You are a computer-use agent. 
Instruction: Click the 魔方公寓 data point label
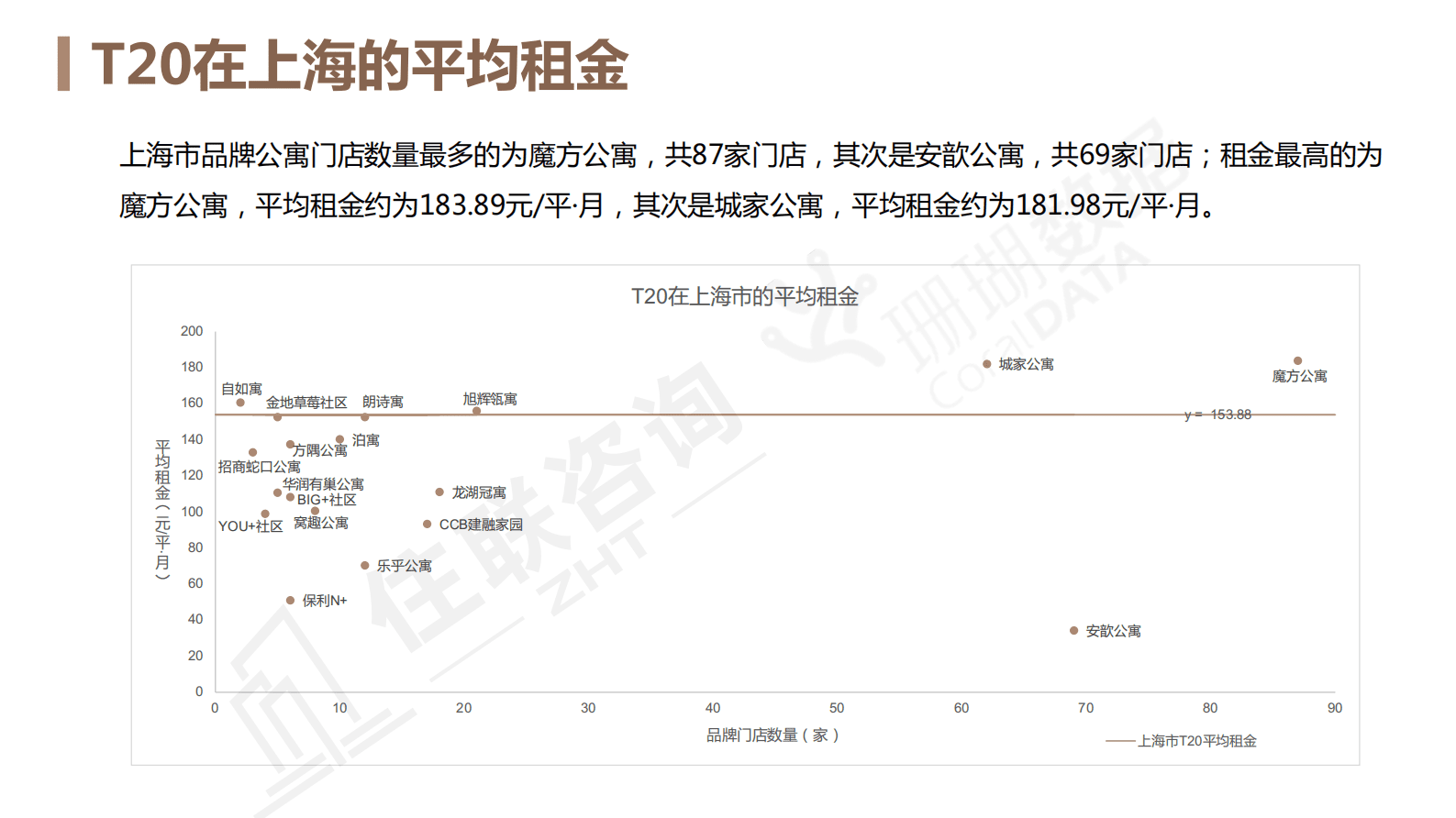(x=1299, y=376)
